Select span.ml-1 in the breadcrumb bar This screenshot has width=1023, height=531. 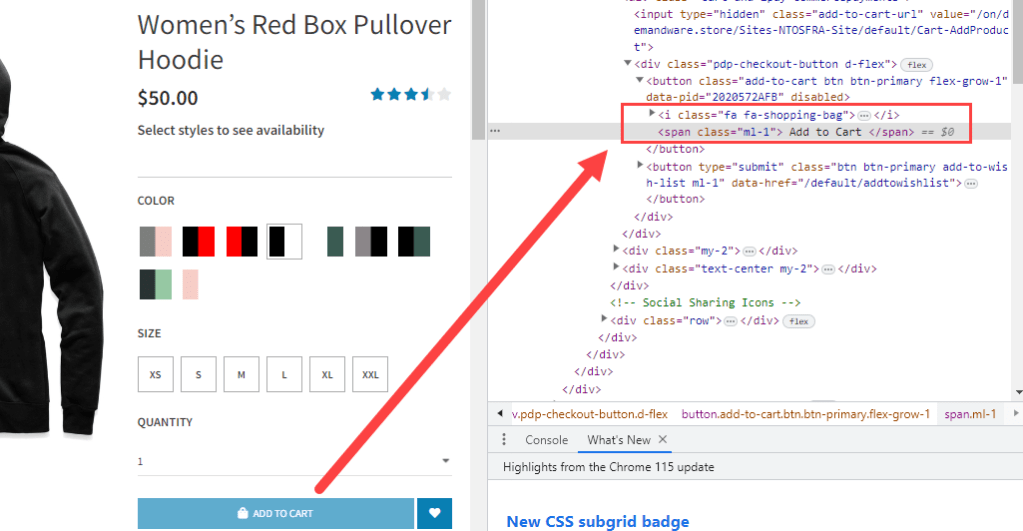pyautogui.click(x=970, y=414)
